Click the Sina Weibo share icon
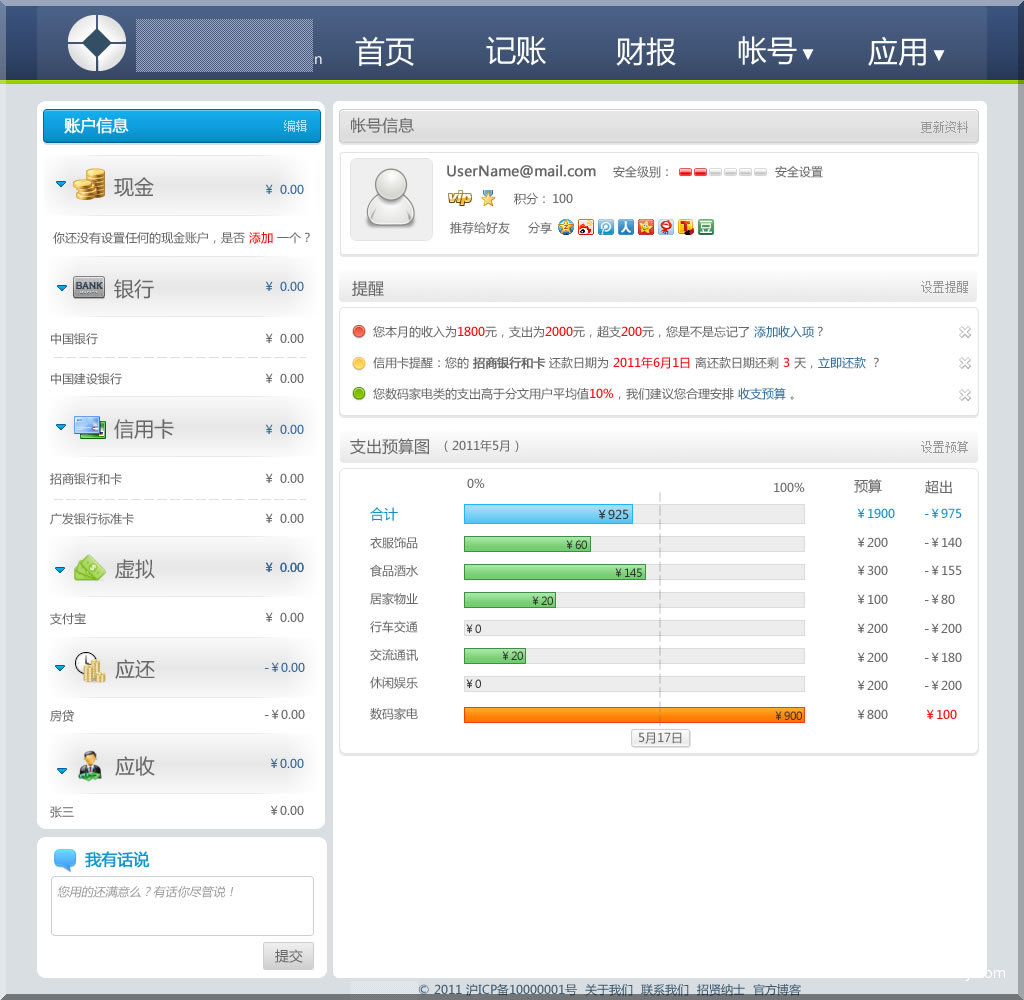This screenshot has width=1024, height=1000. [586, 227]
